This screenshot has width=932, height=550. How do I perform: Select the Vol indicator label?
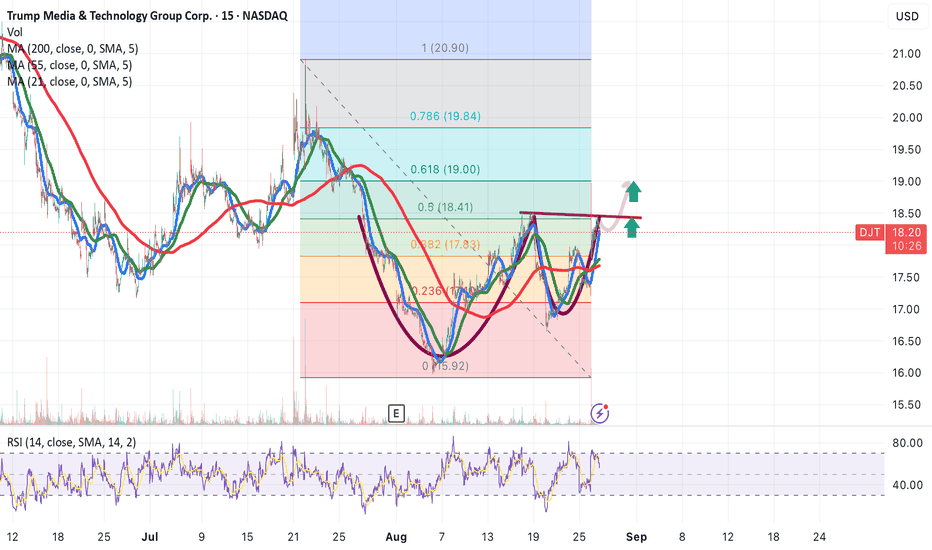(x=15, y=32)
